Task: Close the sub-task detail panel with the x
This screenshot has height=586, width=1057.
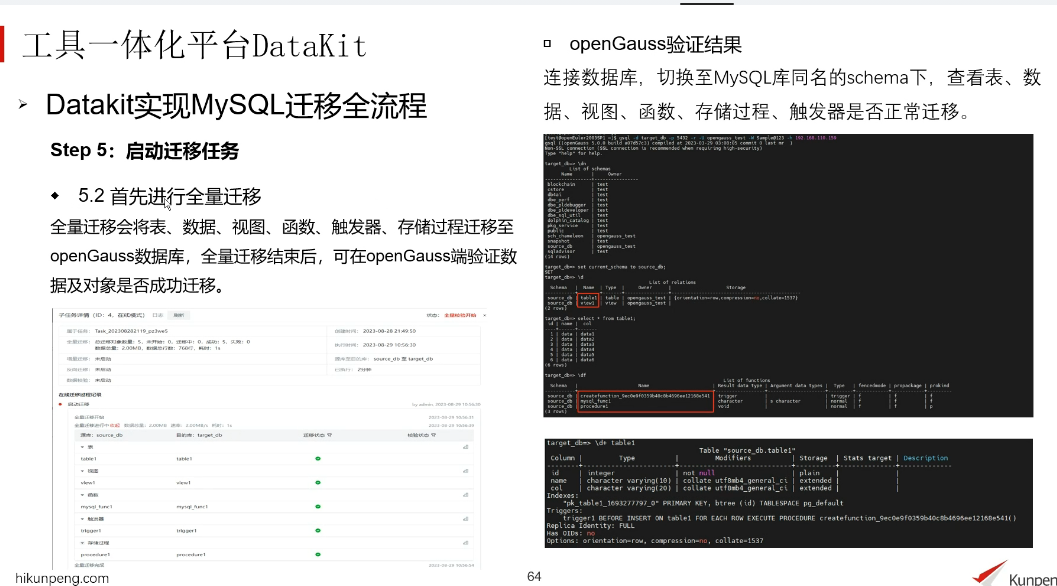Action: 485,315
